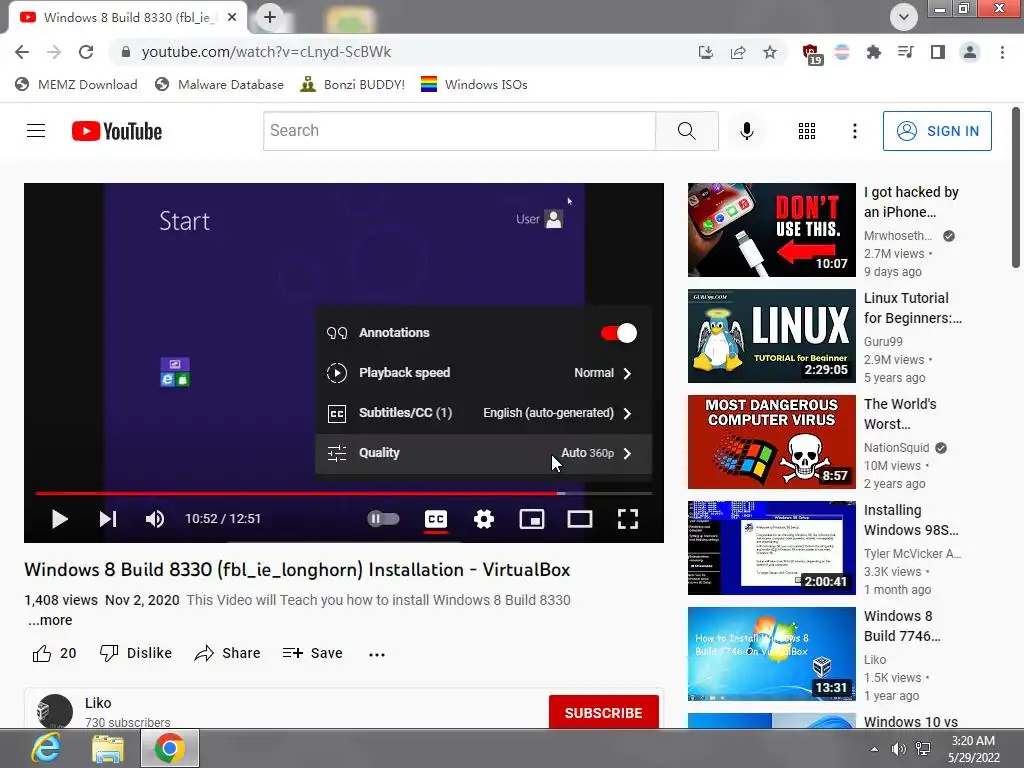Install app icon in address bar
Image resolution: width=1024 pixels, height=768 pixels.
coord(705,52)
